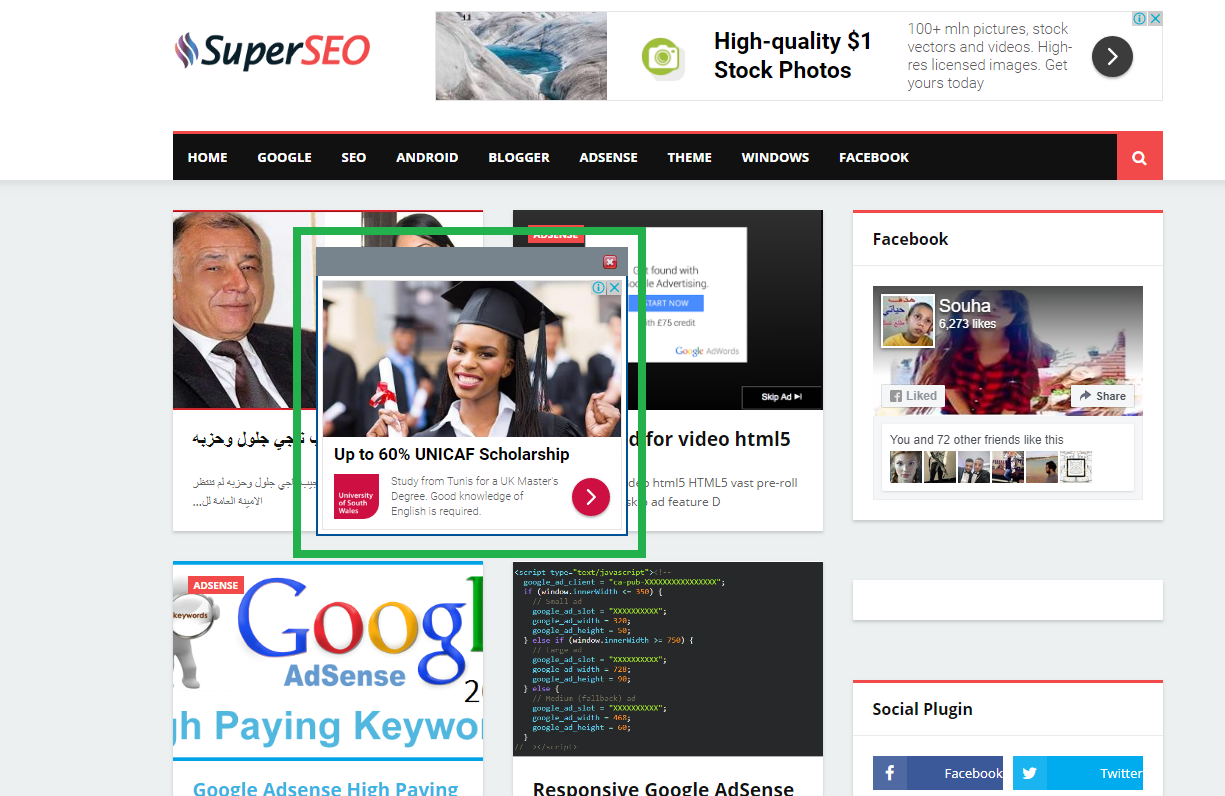1225x796 pixels.
Task: Click the graduate photo in scholarship ad
Action: coord(472,358)
